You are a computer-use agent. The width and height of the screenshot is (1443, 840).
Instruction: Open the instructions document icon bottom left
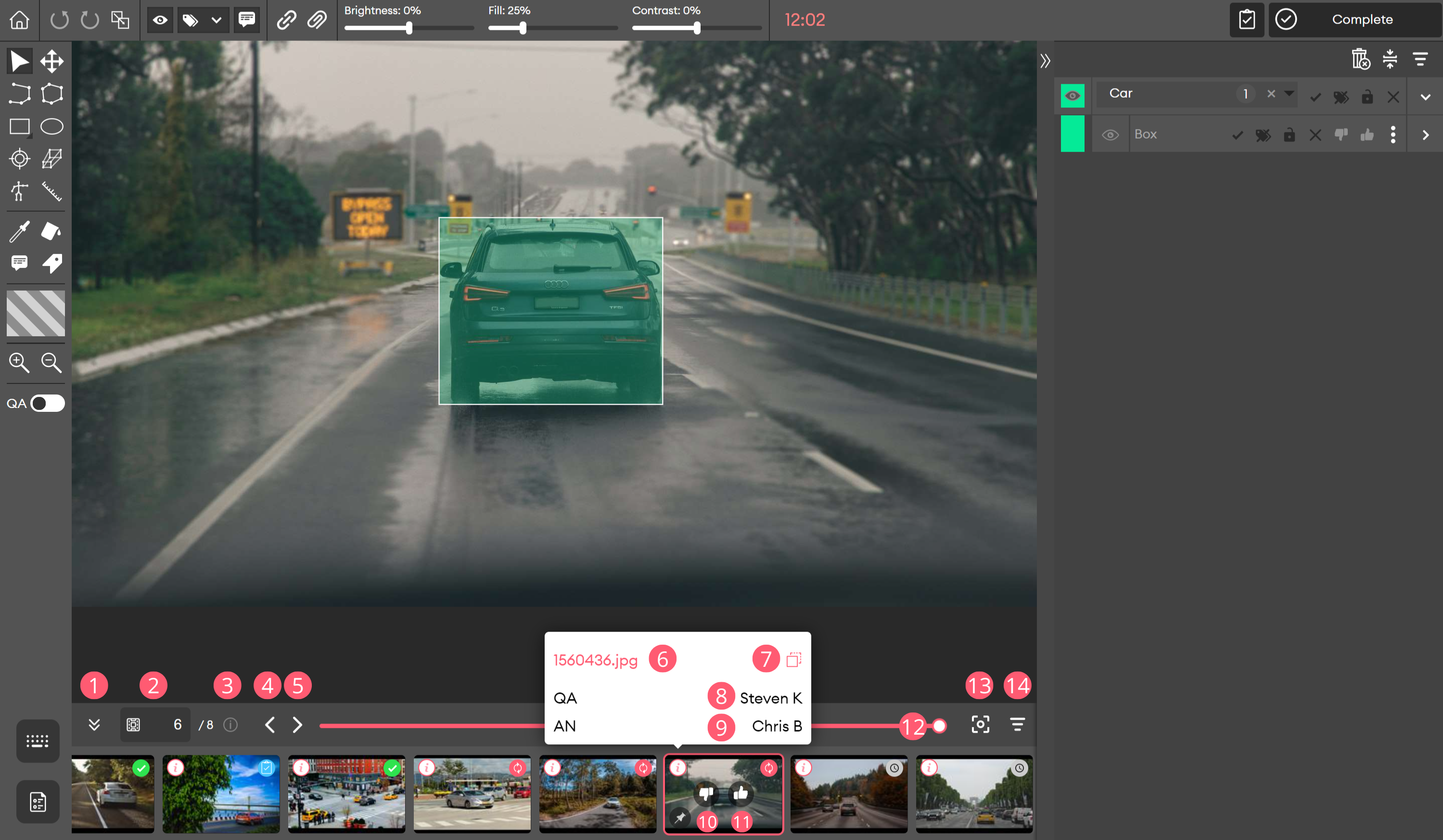[37, 802]
